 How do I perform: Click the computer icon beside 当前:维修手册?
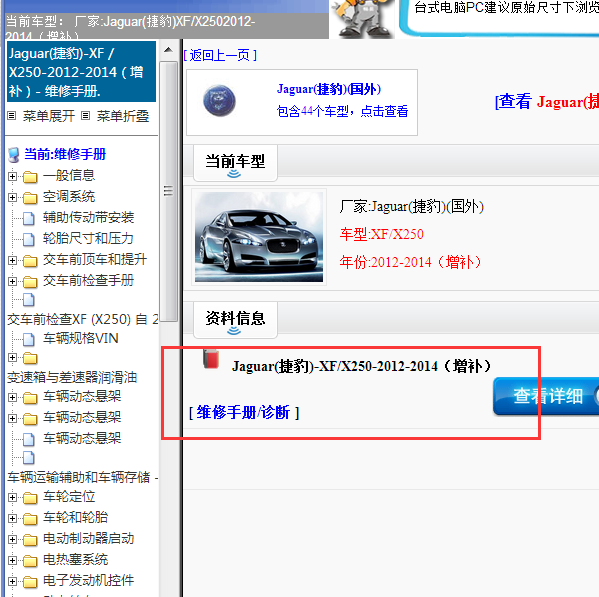(x=14, y=155)
